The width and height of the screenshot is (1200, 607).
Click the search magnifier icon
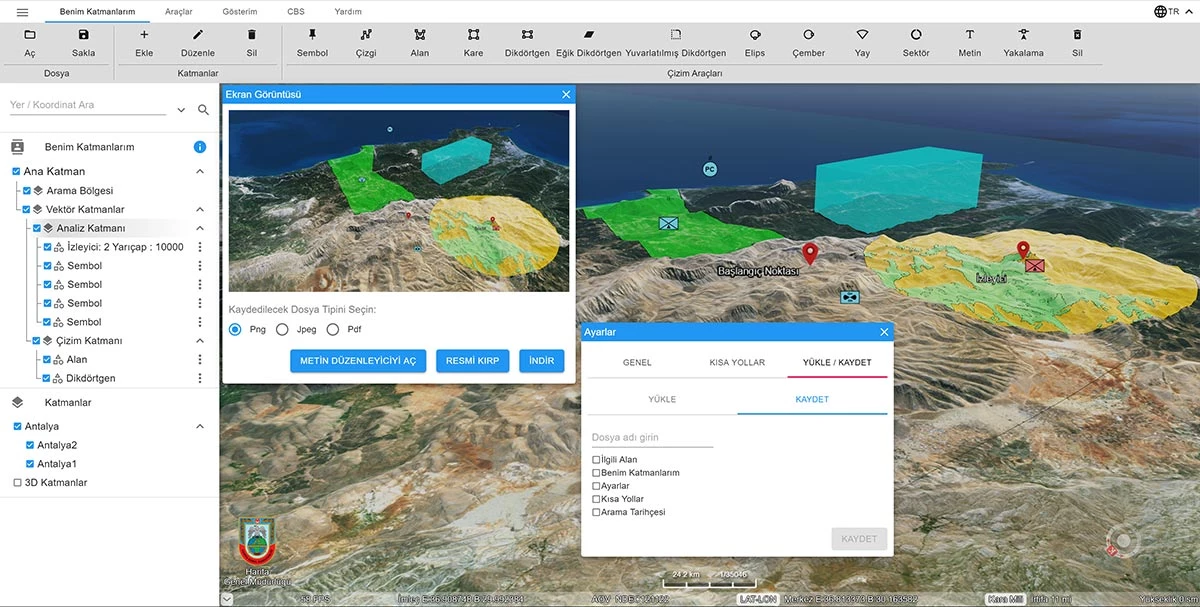[204, 110]
